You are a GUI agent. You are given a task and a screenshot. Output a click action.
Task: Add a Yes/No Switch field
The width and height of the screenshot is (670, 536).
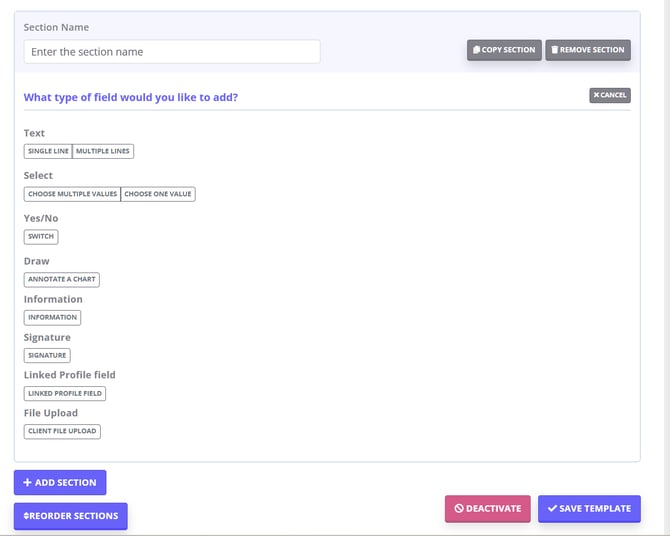41,237
